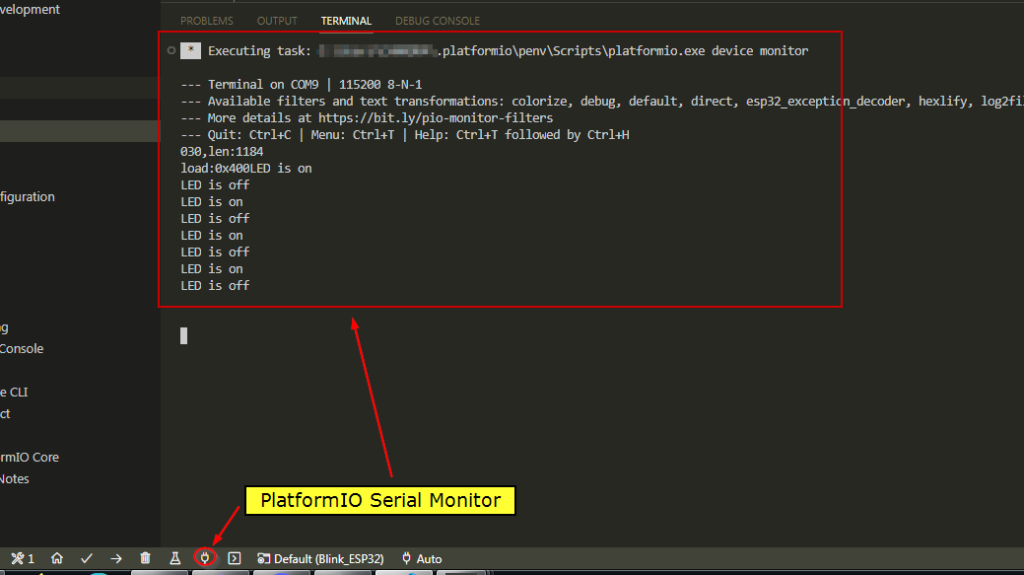Click the Test flask icon
This screenshot has width=1024, height=575.
pyautogui.click(x=175, y=558)
